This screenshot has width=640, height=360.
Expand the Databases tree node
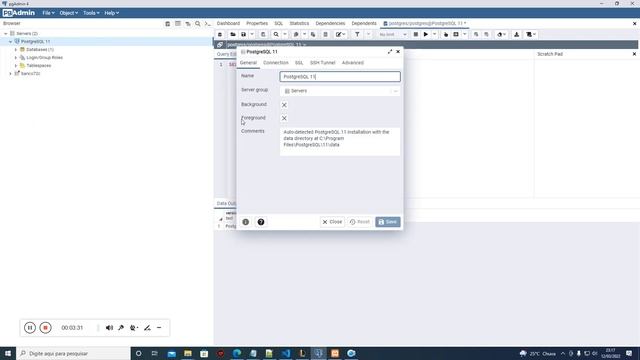(16, 49)
